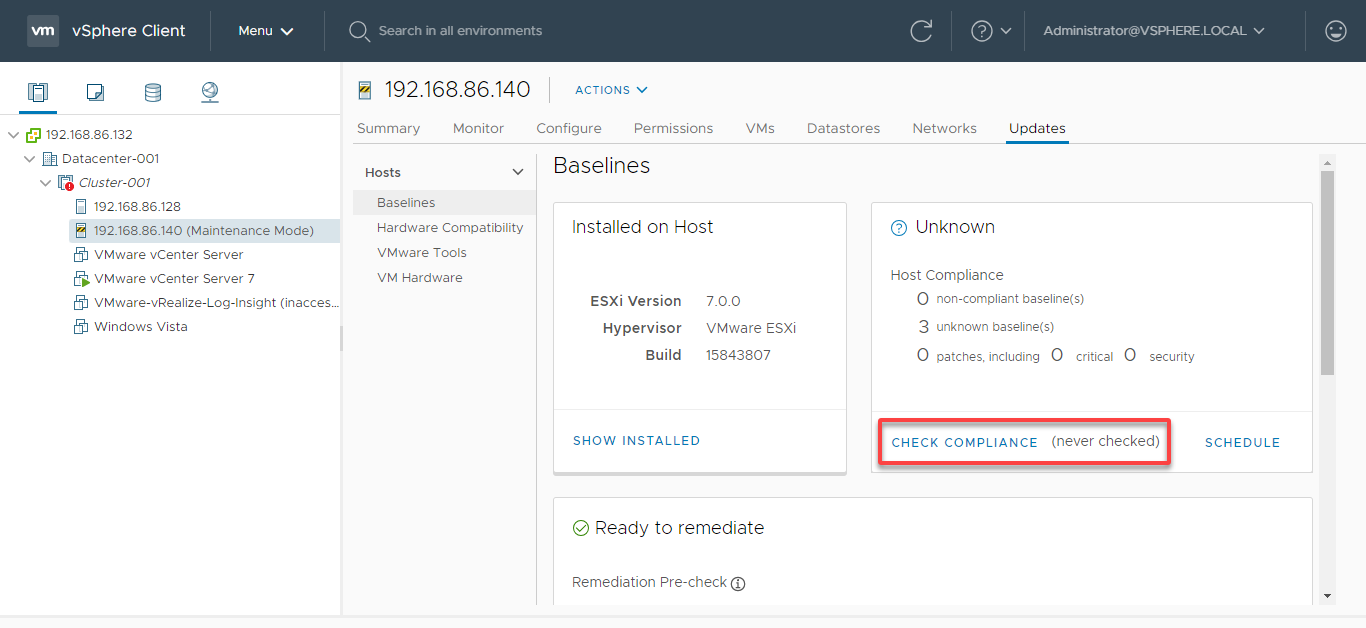Open the Hosts and Clusters inventory view

pyautogui.click(x=38, y=93)
